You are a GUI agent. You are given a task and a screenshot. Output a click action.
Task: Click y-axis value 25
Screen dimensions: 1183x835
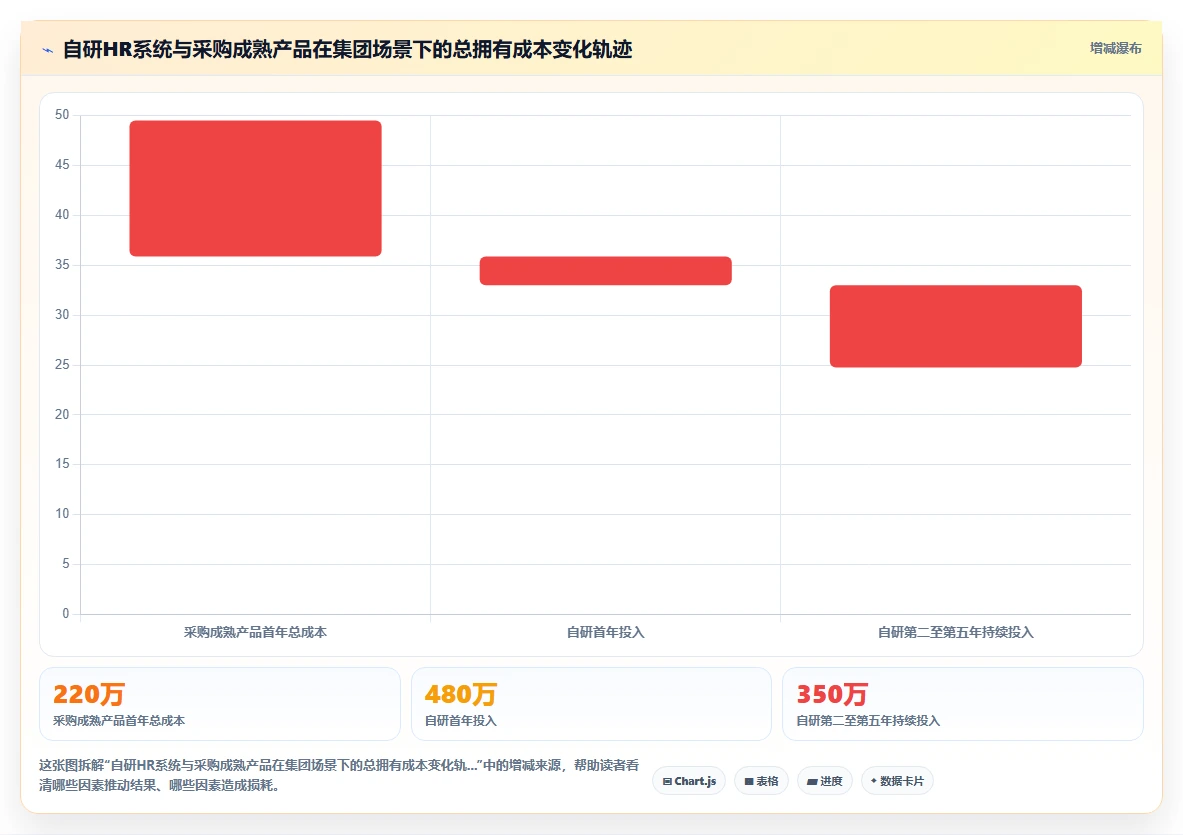pyautogui.click(x=62, y=364)
